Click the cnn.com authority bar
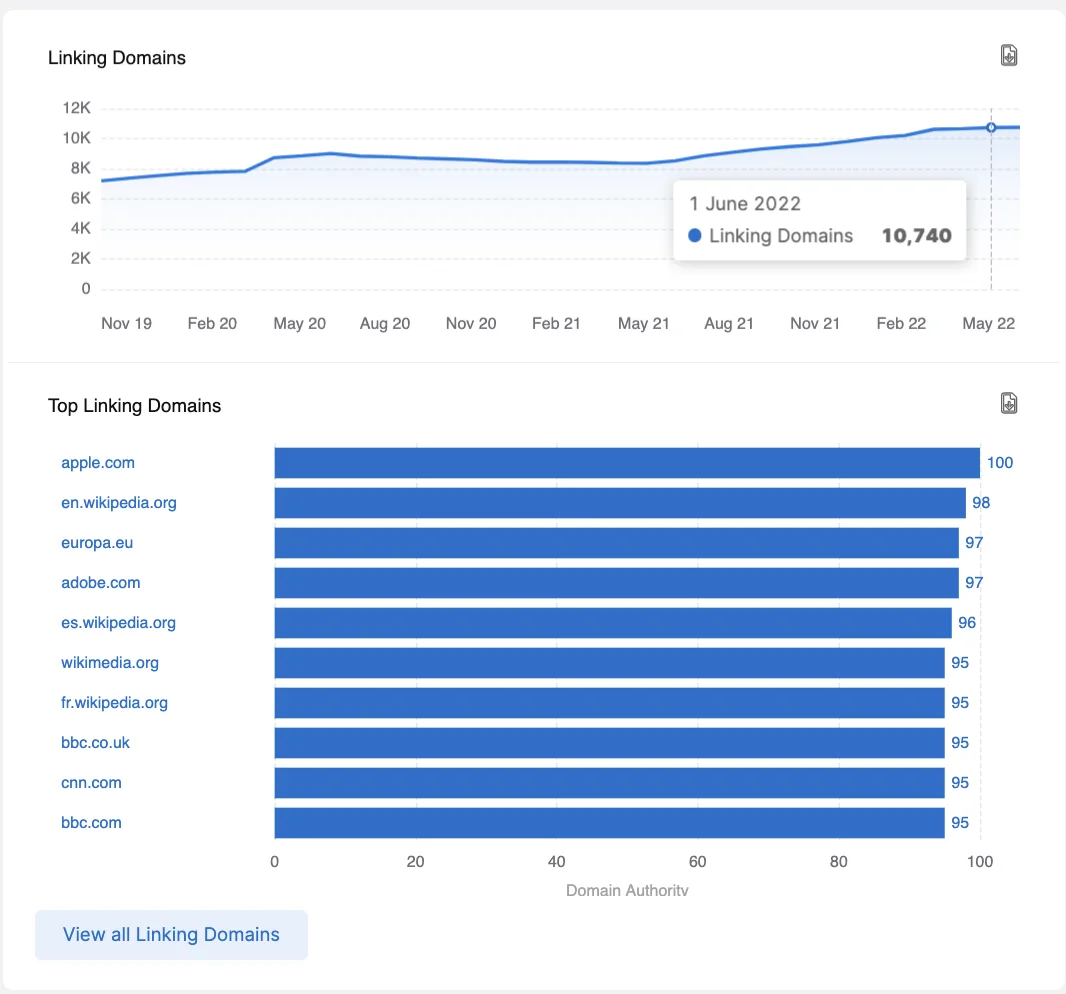The height and width of the screenshot is (994, 1066). [609, 783]
